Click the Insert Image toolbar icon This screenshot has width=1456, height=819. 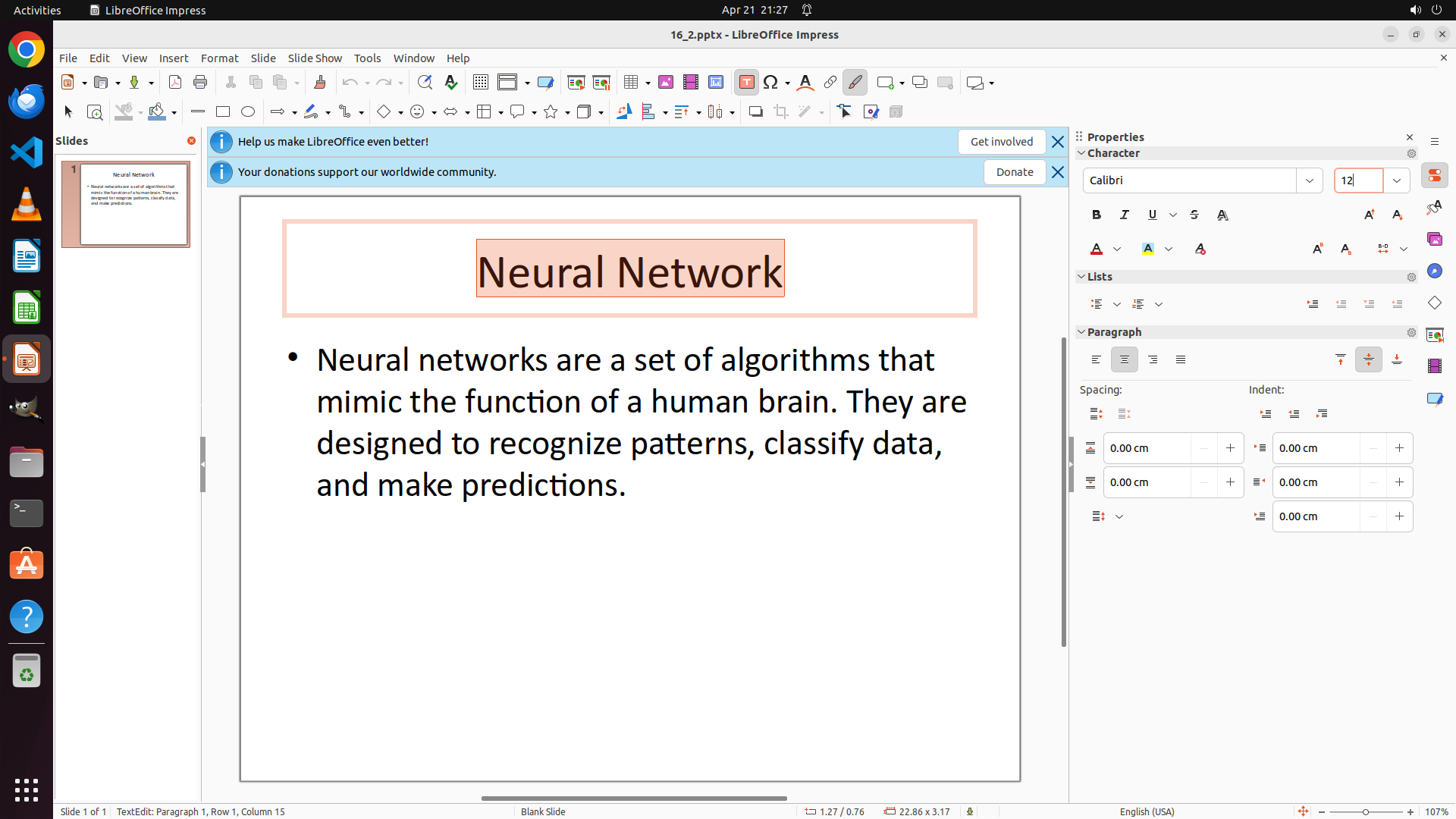665,82
